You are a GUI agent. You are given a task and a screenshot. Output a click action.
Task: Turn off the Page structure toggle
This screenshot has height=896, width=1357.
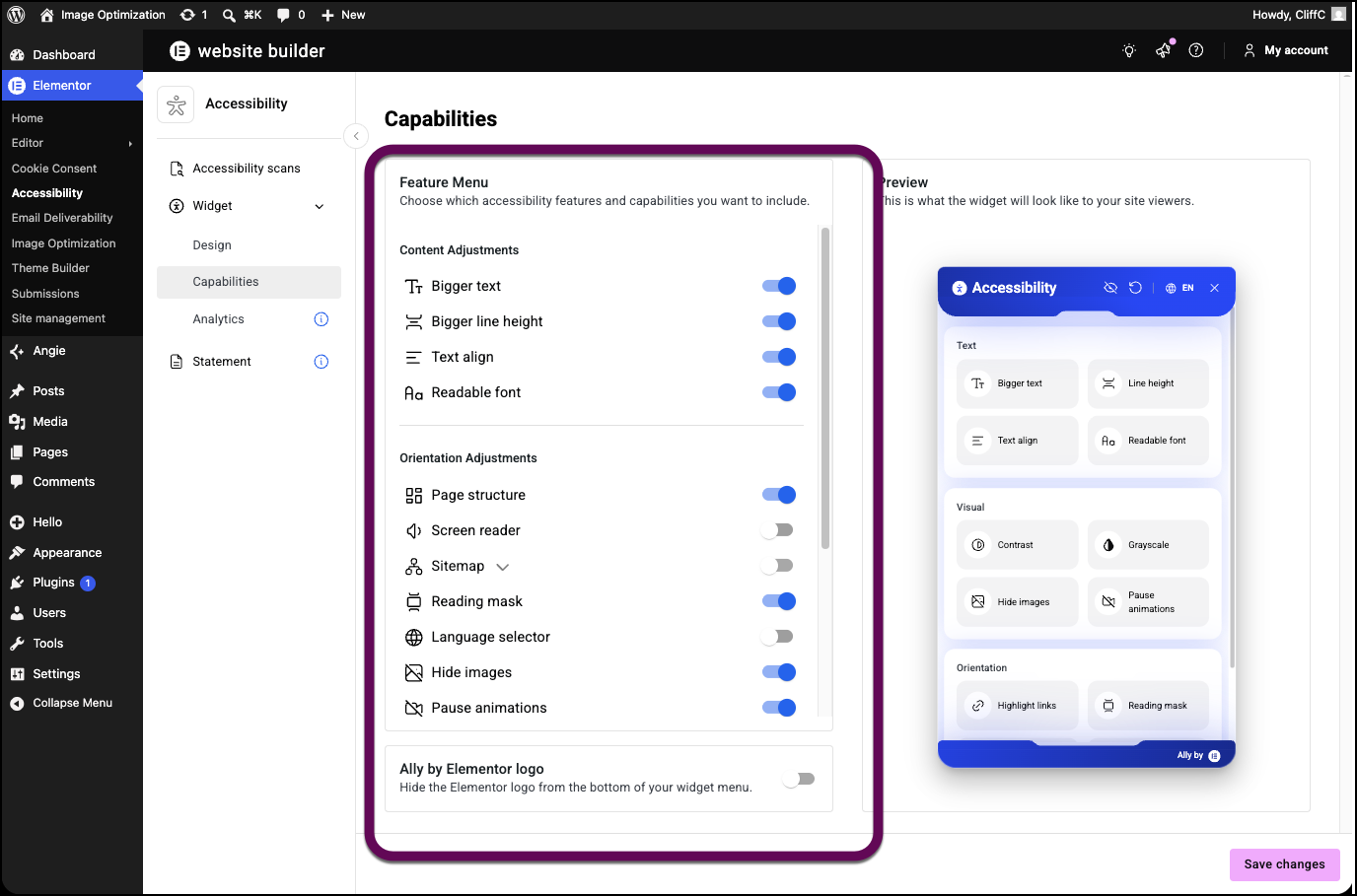(x=779, y=495)
